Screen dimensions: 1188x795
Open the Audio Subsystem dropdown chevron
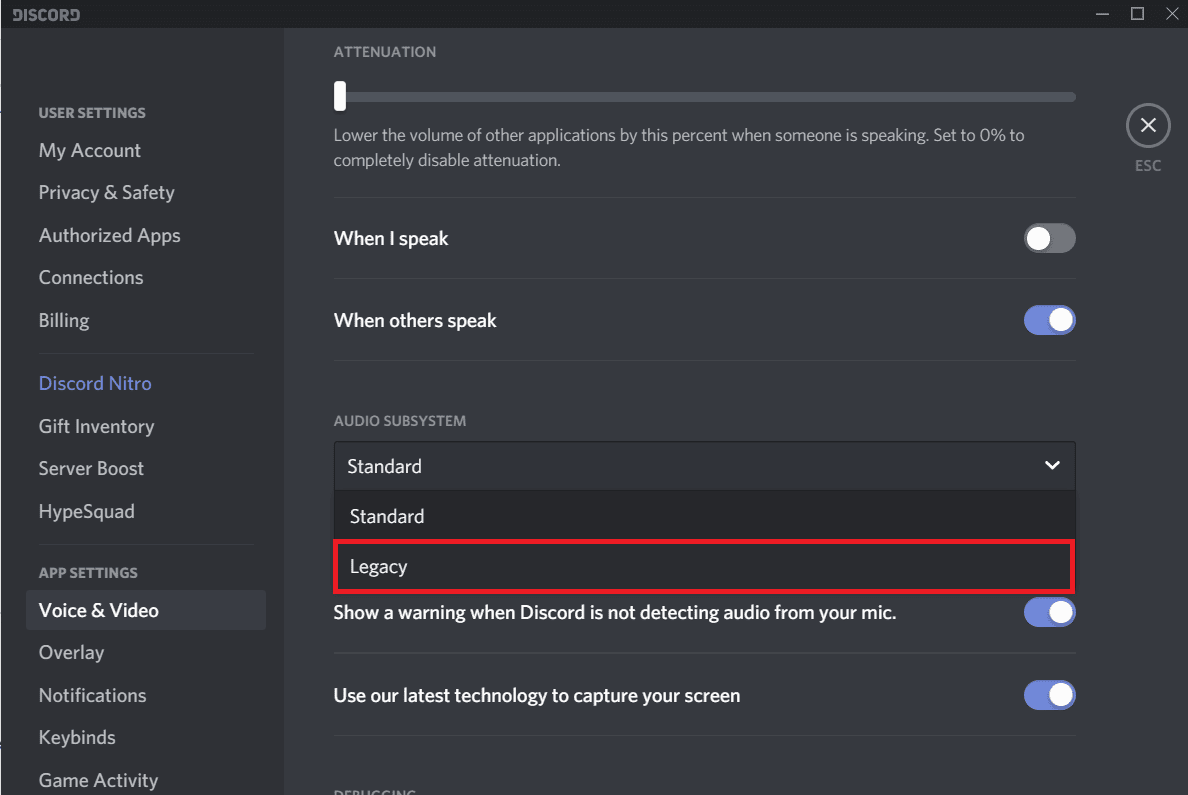pos(1052,465)
